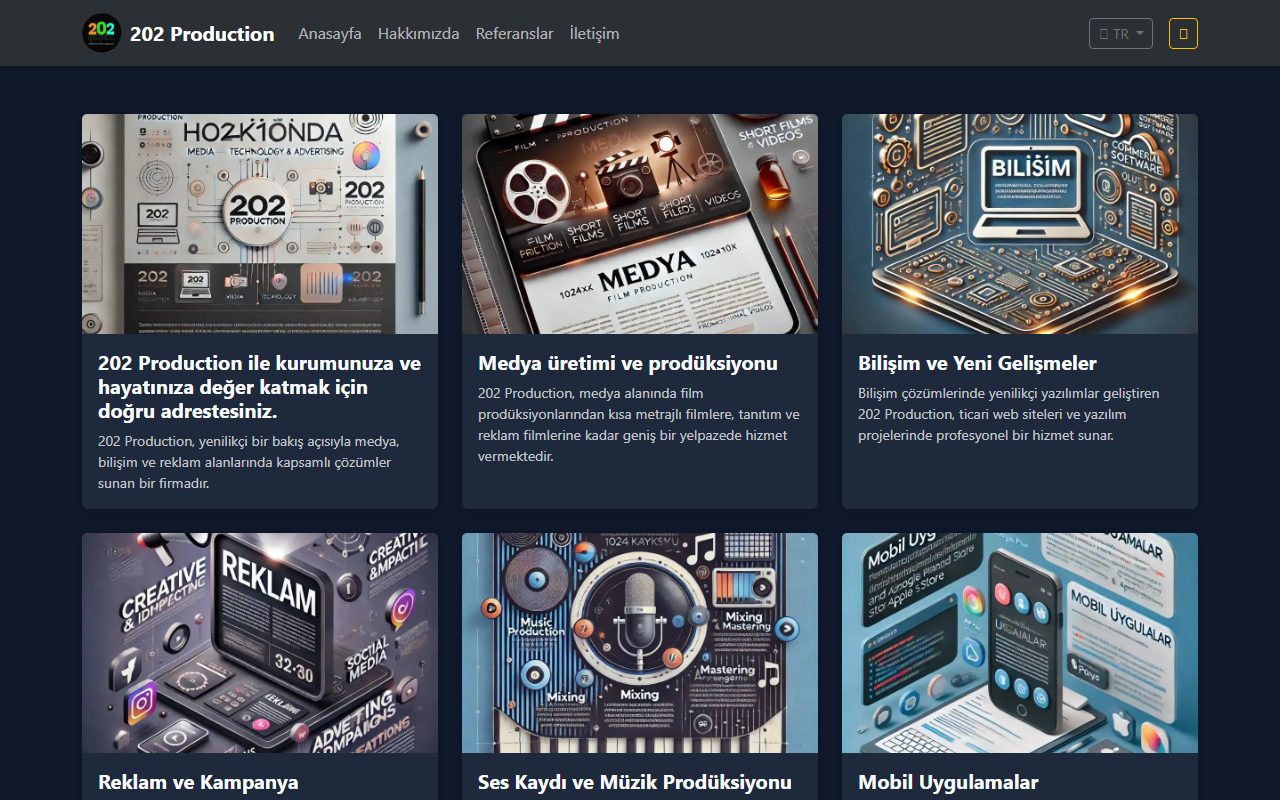
Task: Click 'Reklam ve Kampanya' heading
Action: (198, 782)
